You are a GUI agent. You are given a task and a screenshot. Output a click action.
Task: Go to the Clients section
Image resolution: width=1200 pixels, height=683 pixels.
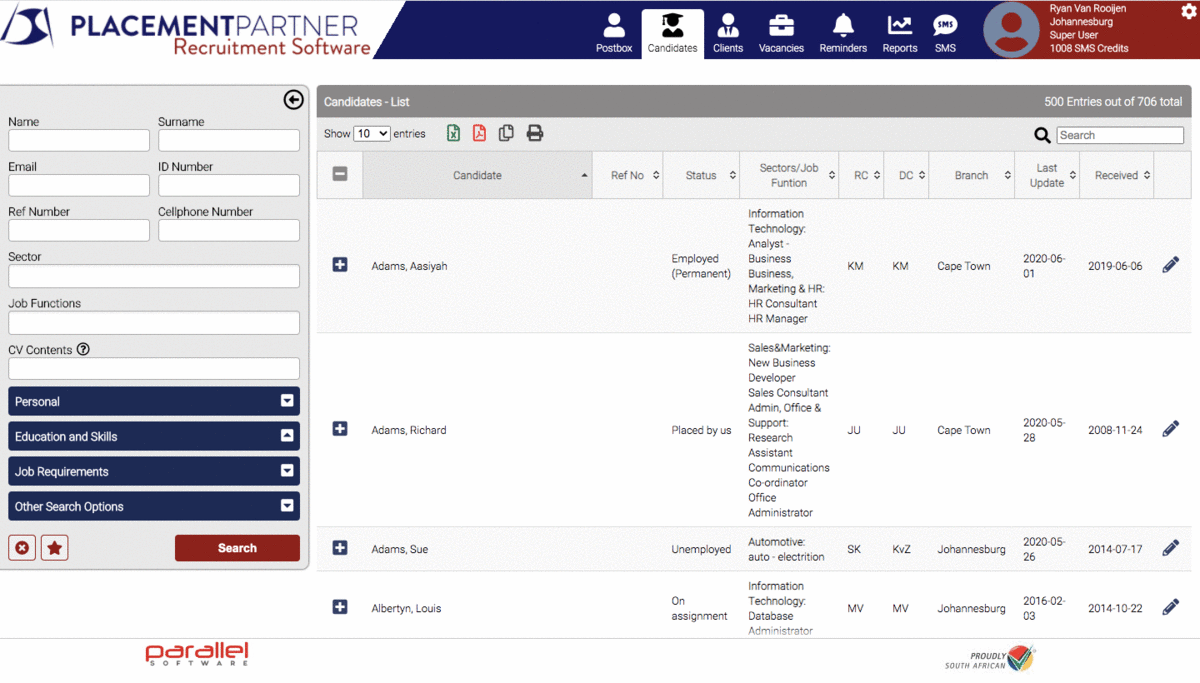[728, 33]
